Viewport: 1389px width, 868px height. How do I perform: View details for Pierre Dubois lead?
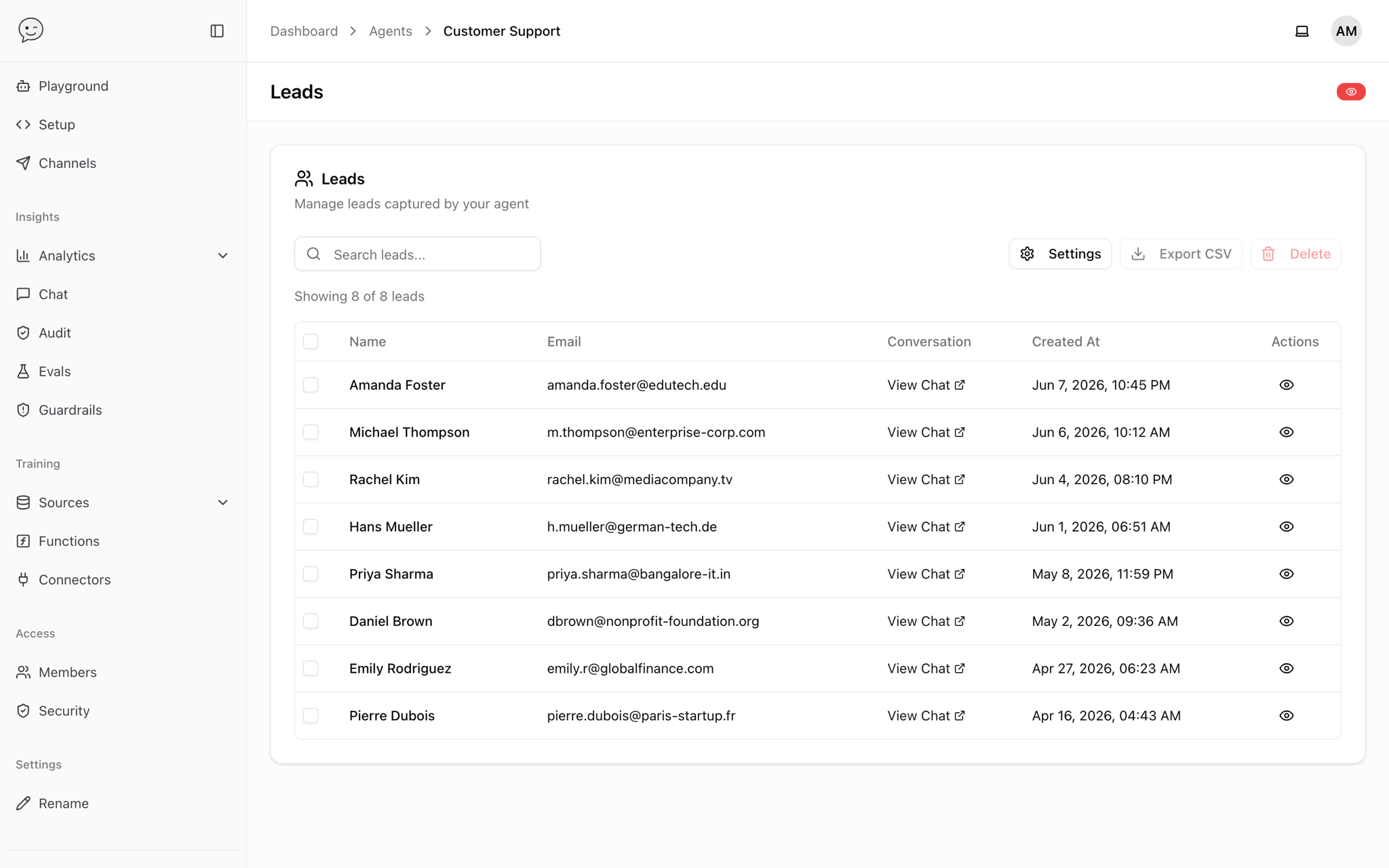point(1286,716)
